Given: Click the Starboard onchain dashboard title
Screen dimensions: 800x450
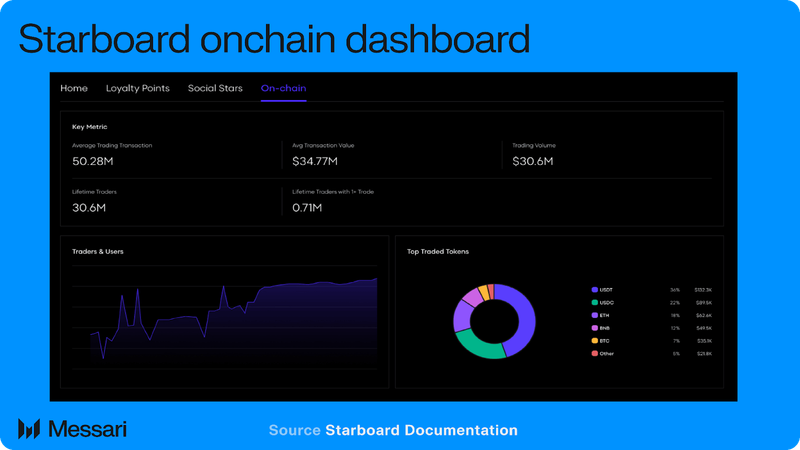Looking at the screenshot, I should [x=274, y=39].
